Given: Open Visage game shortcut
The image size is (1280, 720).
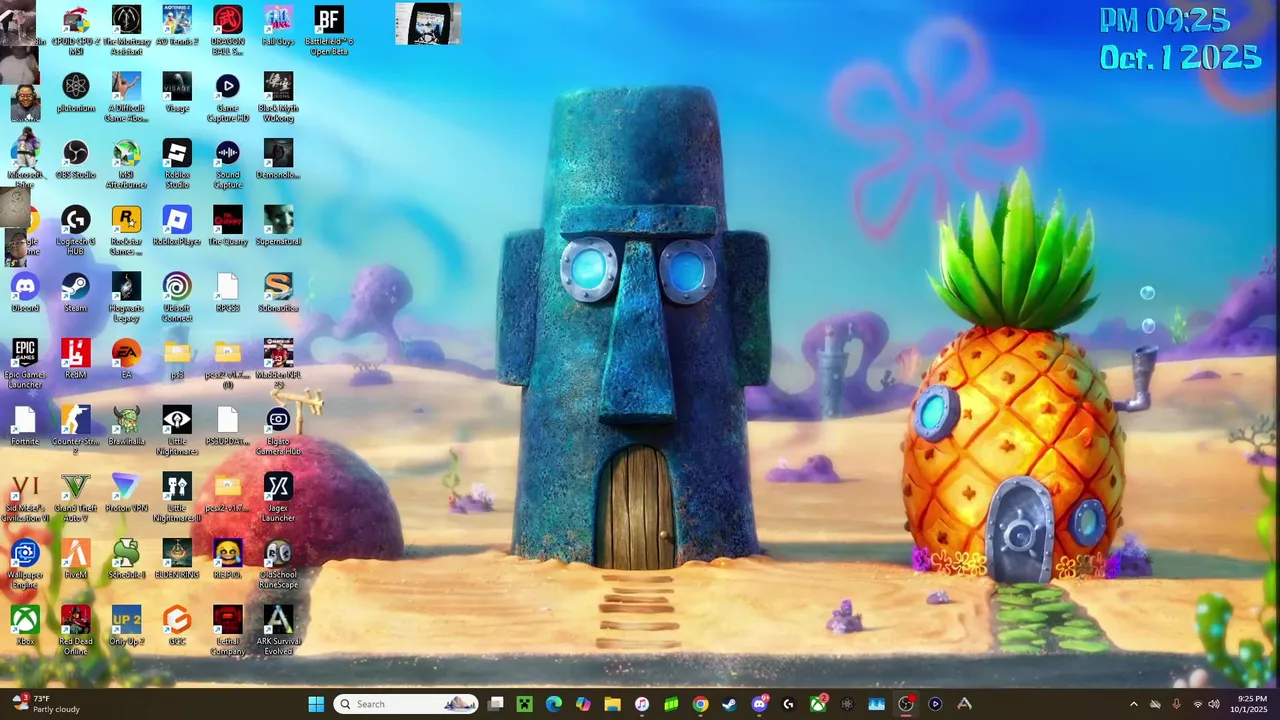Looking at the screenshot, I should pos(177,93).
